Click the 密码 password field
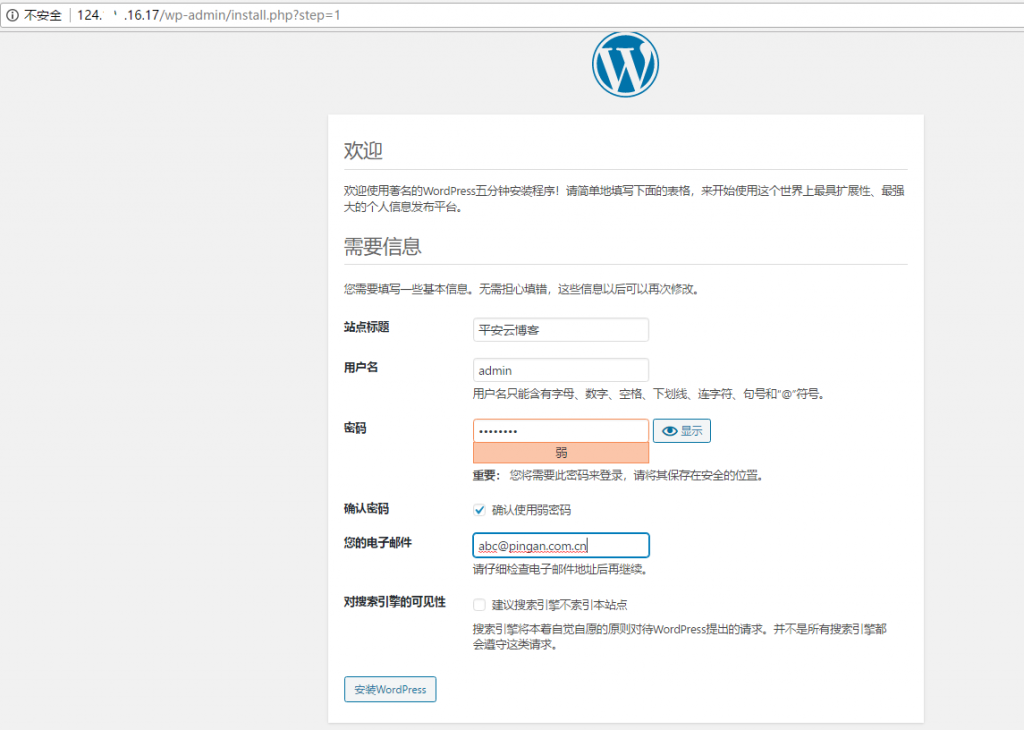Viewport: 1024px width, 730px height. pos(560,431)
